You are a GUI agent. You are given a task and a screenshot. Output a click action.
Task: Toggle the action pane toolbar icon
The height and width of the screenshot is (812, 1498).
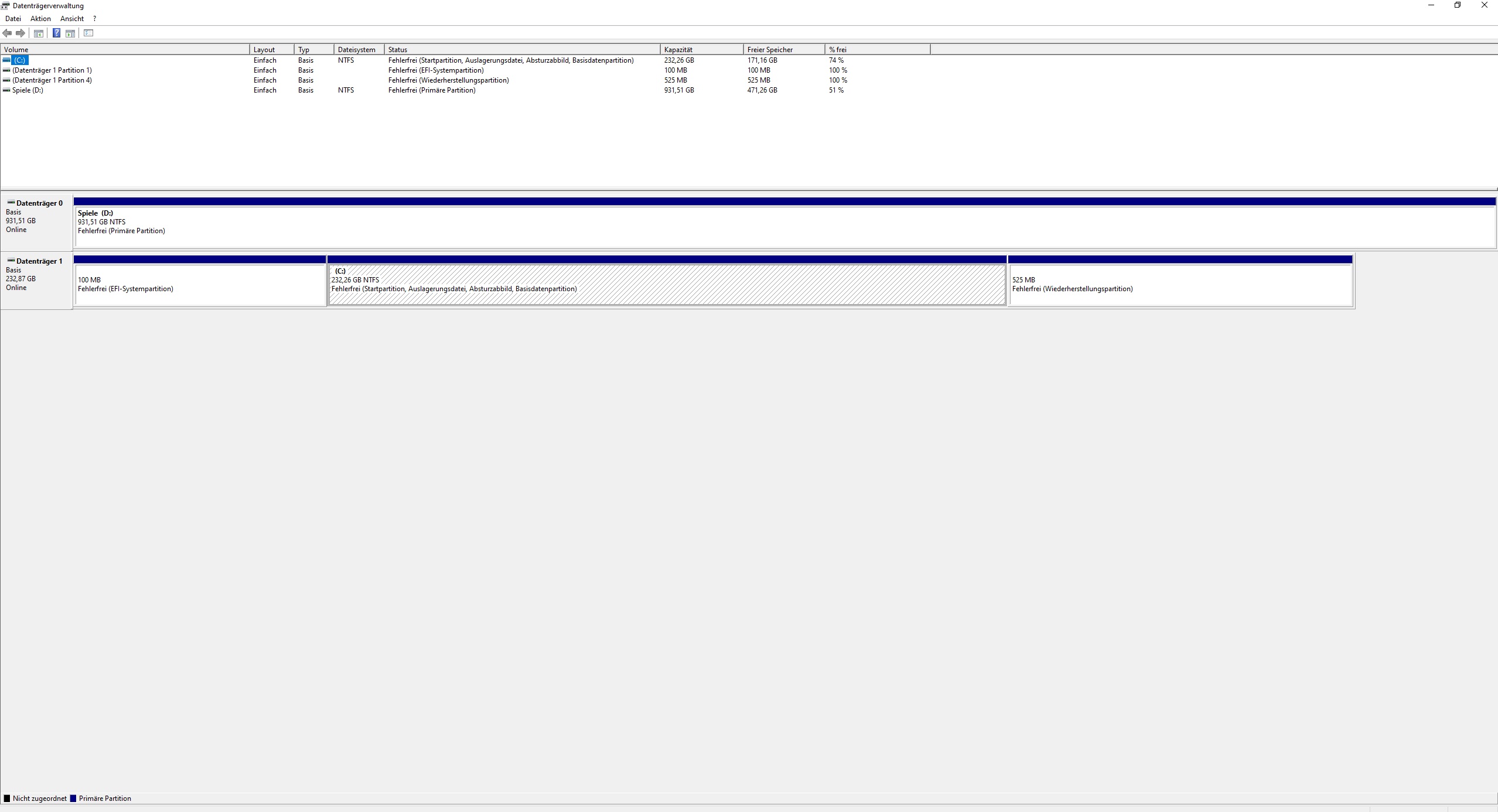point(70,33)
